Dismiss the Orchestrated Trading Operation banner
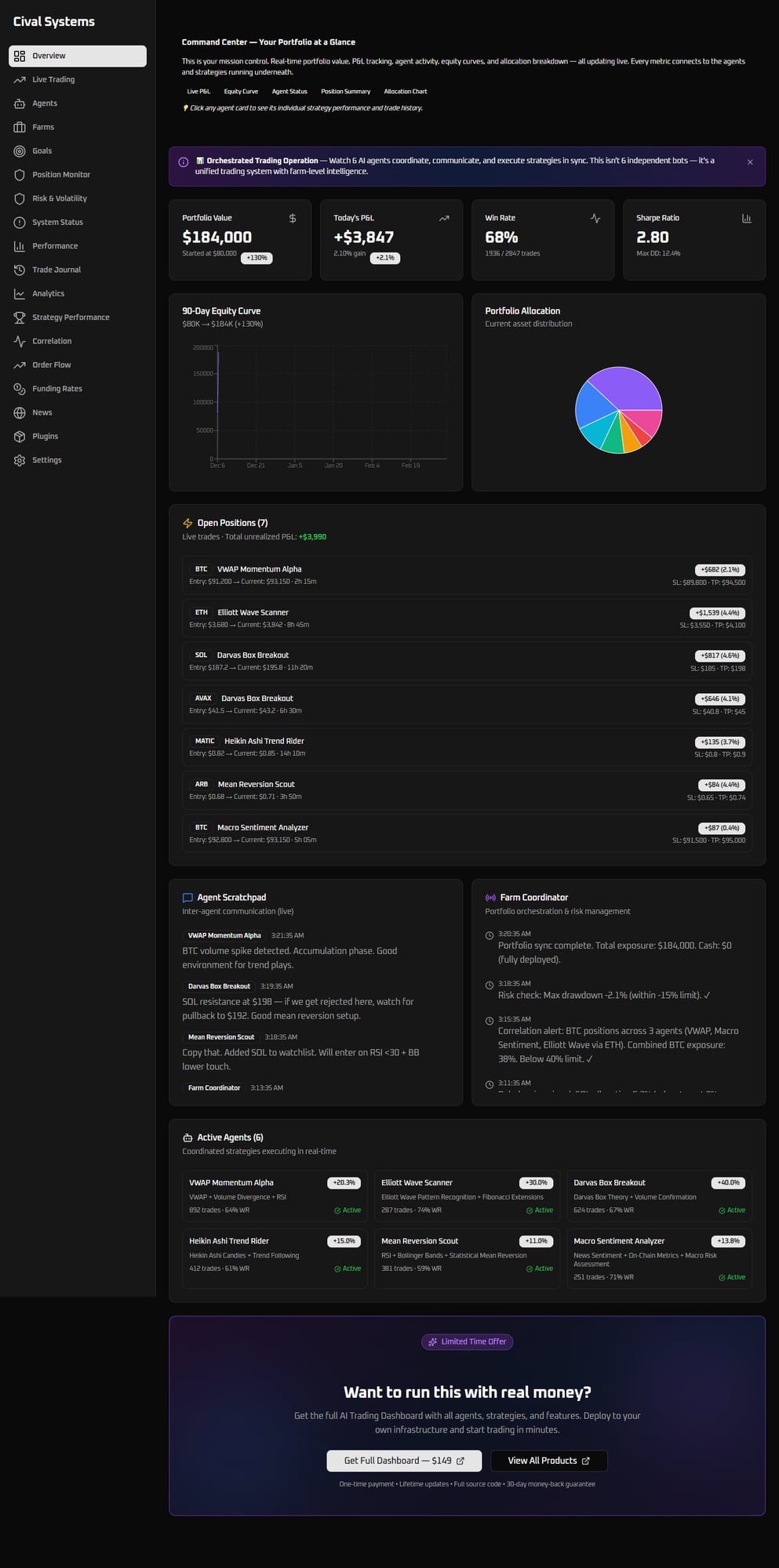 pyautogui.click(x=750, y=162)
